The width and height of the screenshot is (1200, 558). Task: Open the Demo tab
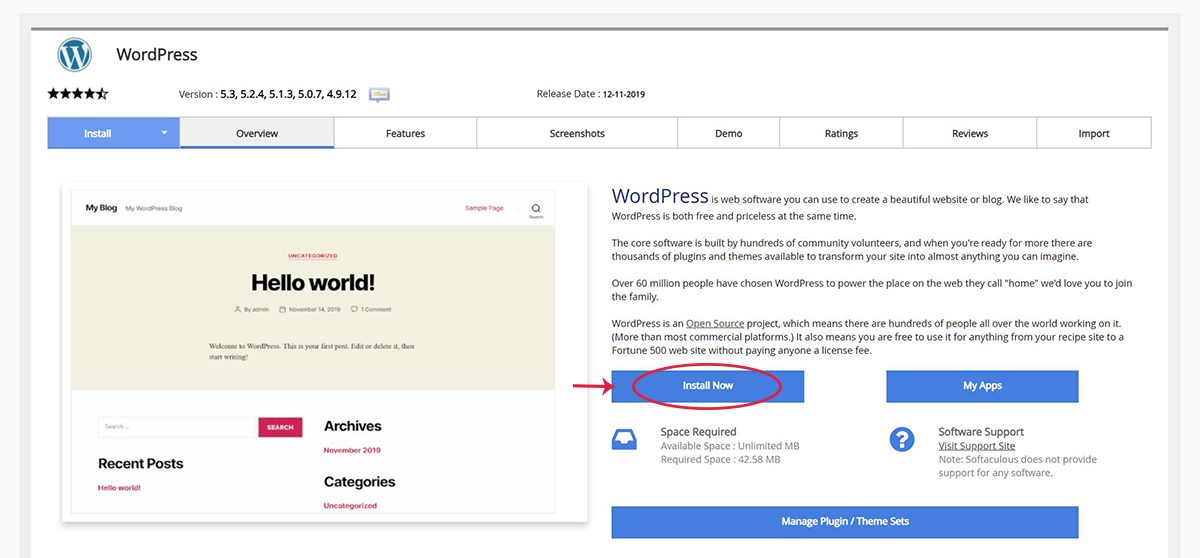coord(728,133)
